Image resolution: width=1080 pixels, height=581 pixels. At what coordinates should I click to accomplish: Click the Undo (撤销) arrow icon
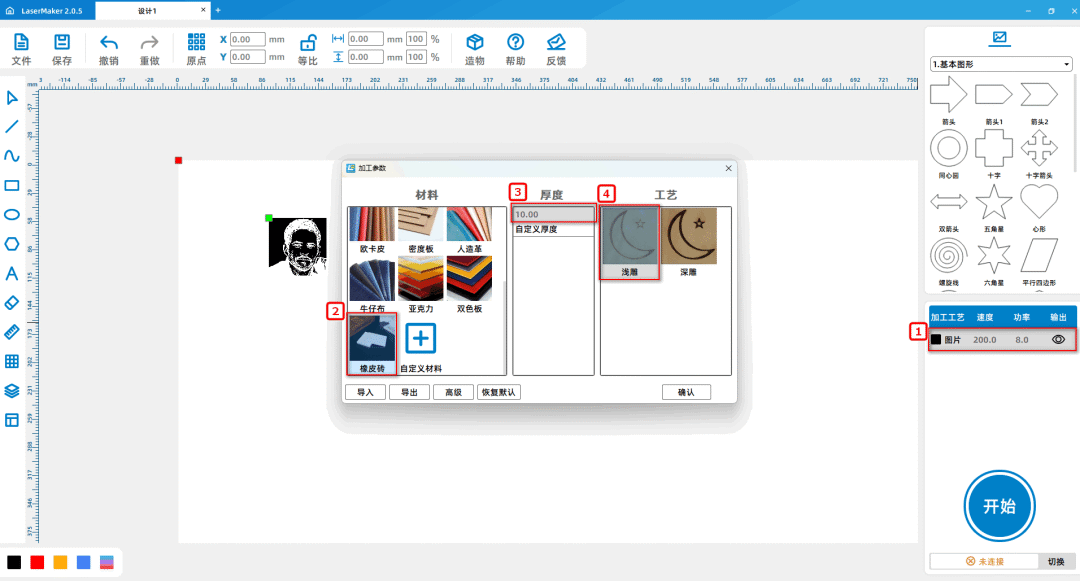click(x=109, y=42)
